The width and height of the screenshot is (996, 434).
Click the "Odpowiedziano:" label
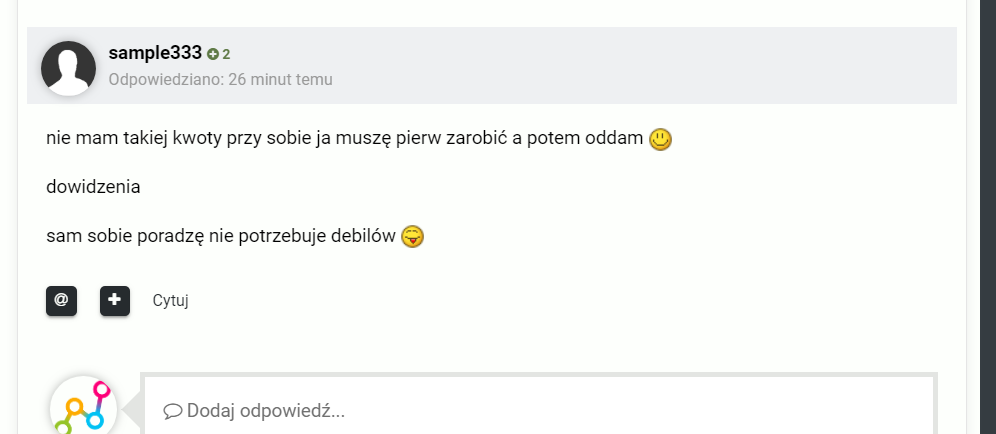pos(165,79)
